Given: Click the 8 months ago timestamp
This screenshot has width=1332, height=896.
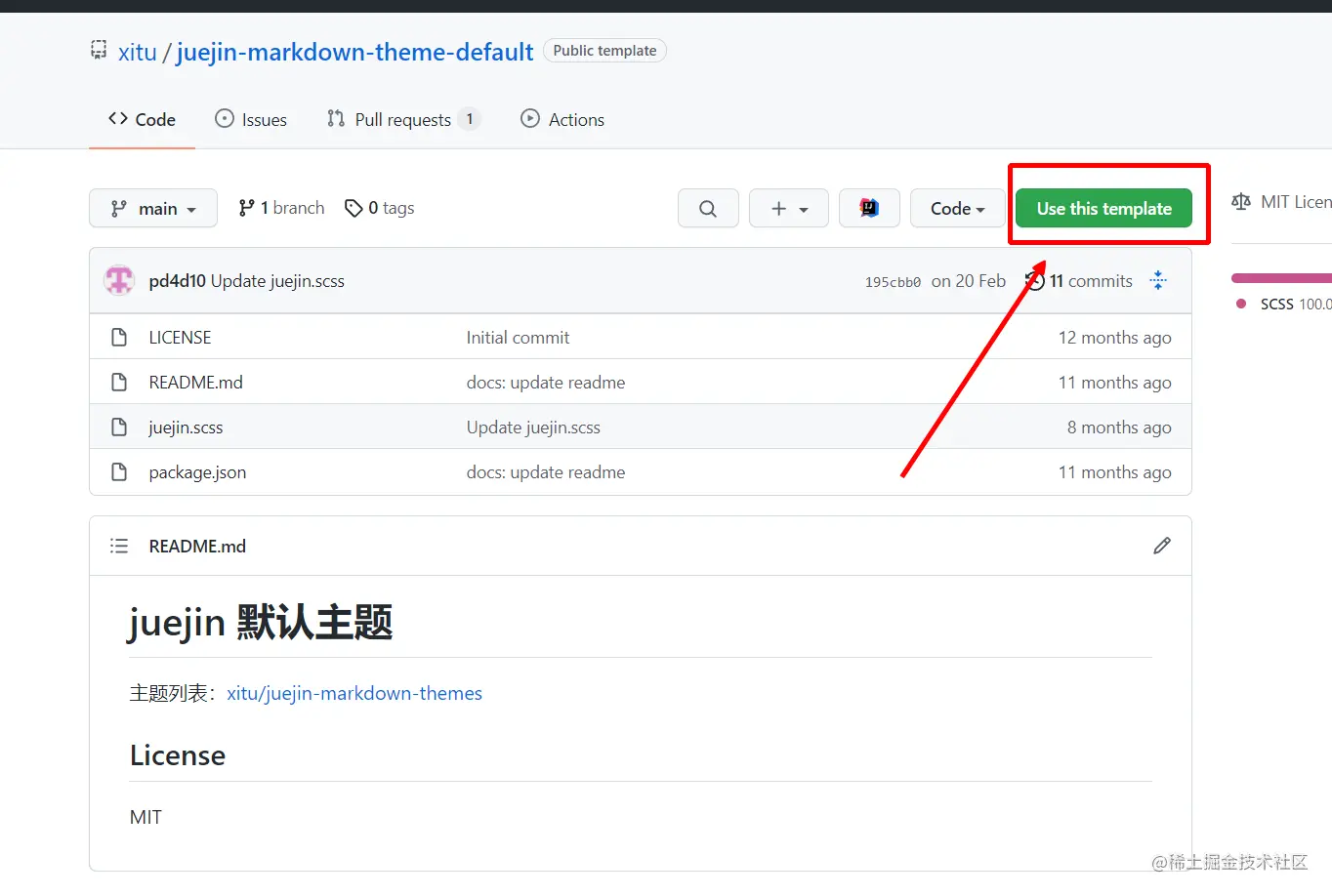Looking at the screenshot, I should 1119,427.
